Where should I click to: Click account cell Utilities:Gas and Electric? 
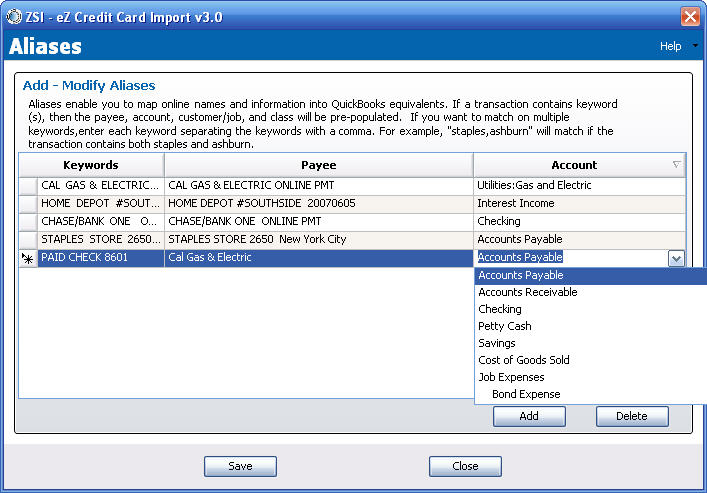579,186
